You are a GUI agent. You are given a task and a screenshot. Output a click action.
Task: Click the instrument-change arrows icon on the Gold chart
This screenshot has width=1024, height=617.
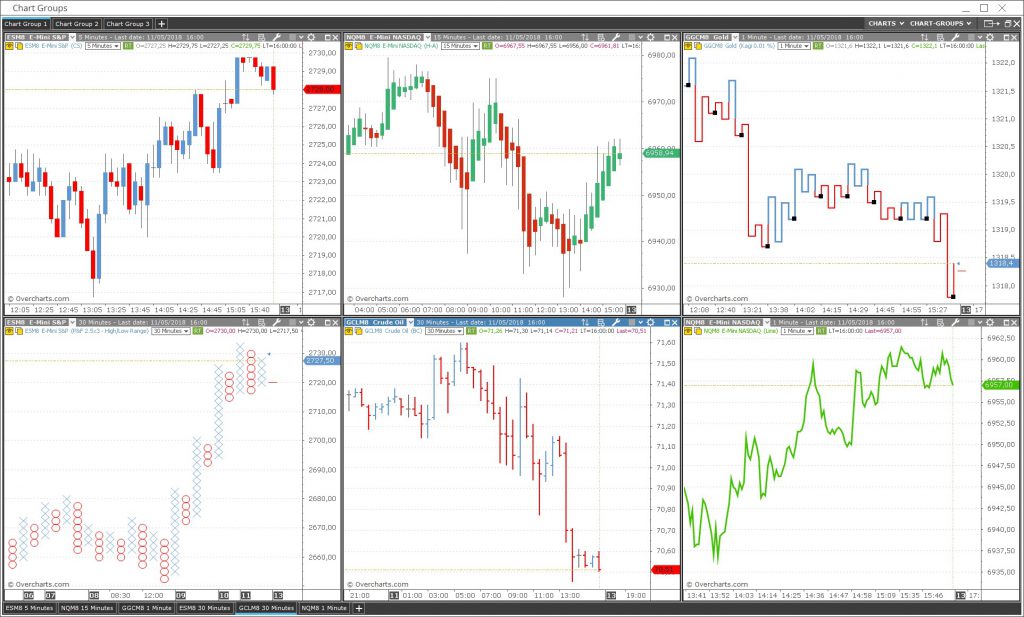coord(925,35)
